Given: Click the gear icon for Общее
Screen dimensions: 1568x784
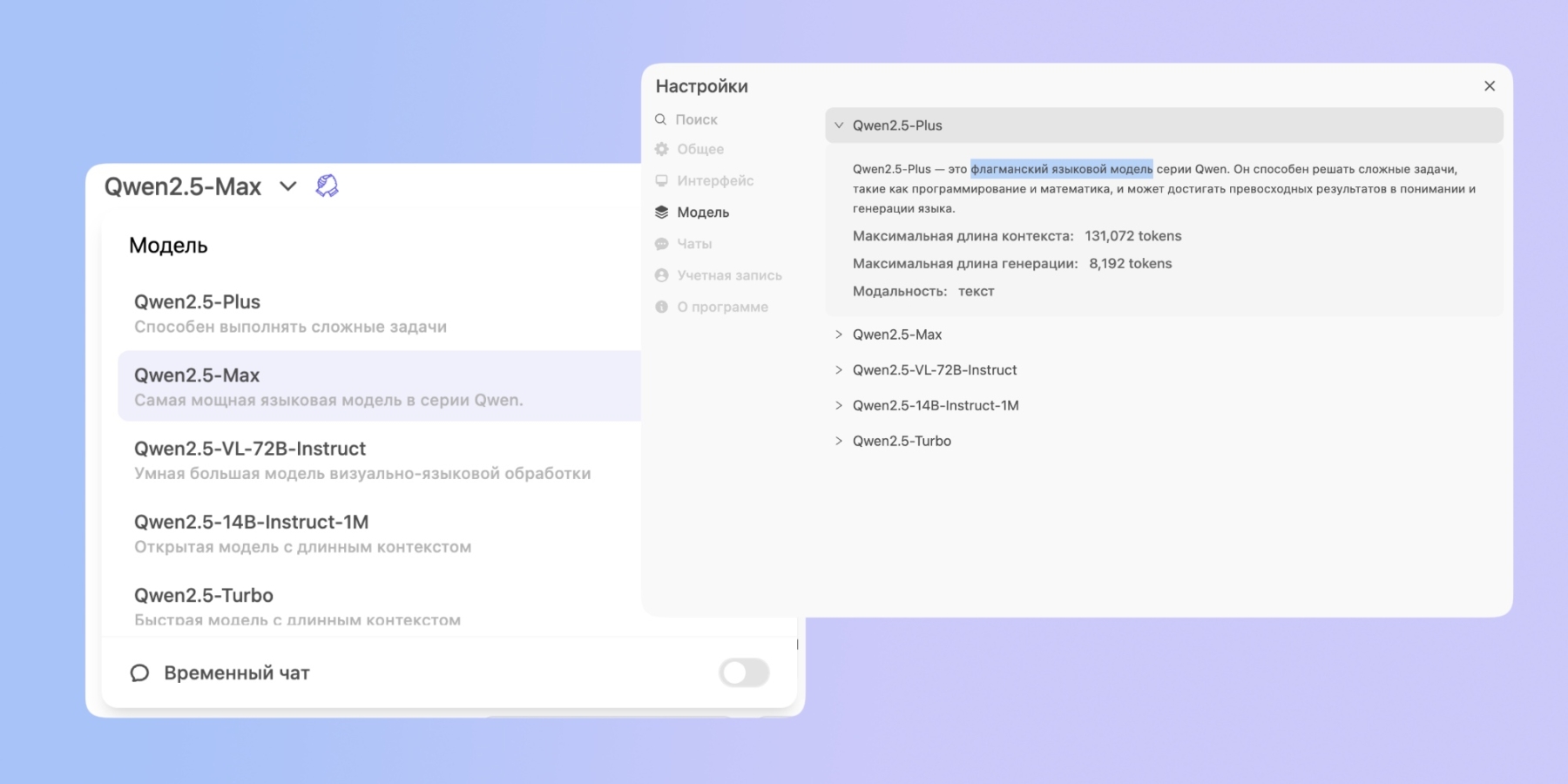Looking at the screenshot, I should click(662, 149).
